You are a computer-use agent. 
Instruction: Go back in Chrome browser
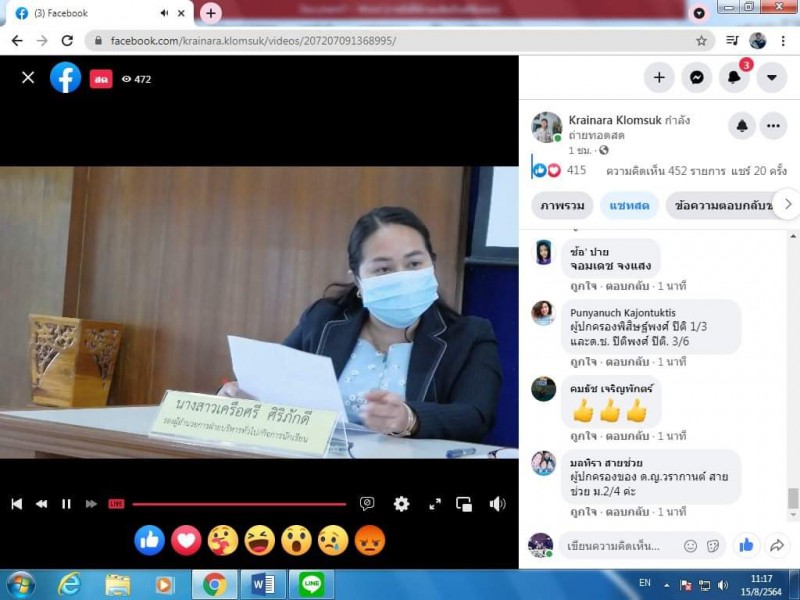pyautogui.click(x=17, y=41)
